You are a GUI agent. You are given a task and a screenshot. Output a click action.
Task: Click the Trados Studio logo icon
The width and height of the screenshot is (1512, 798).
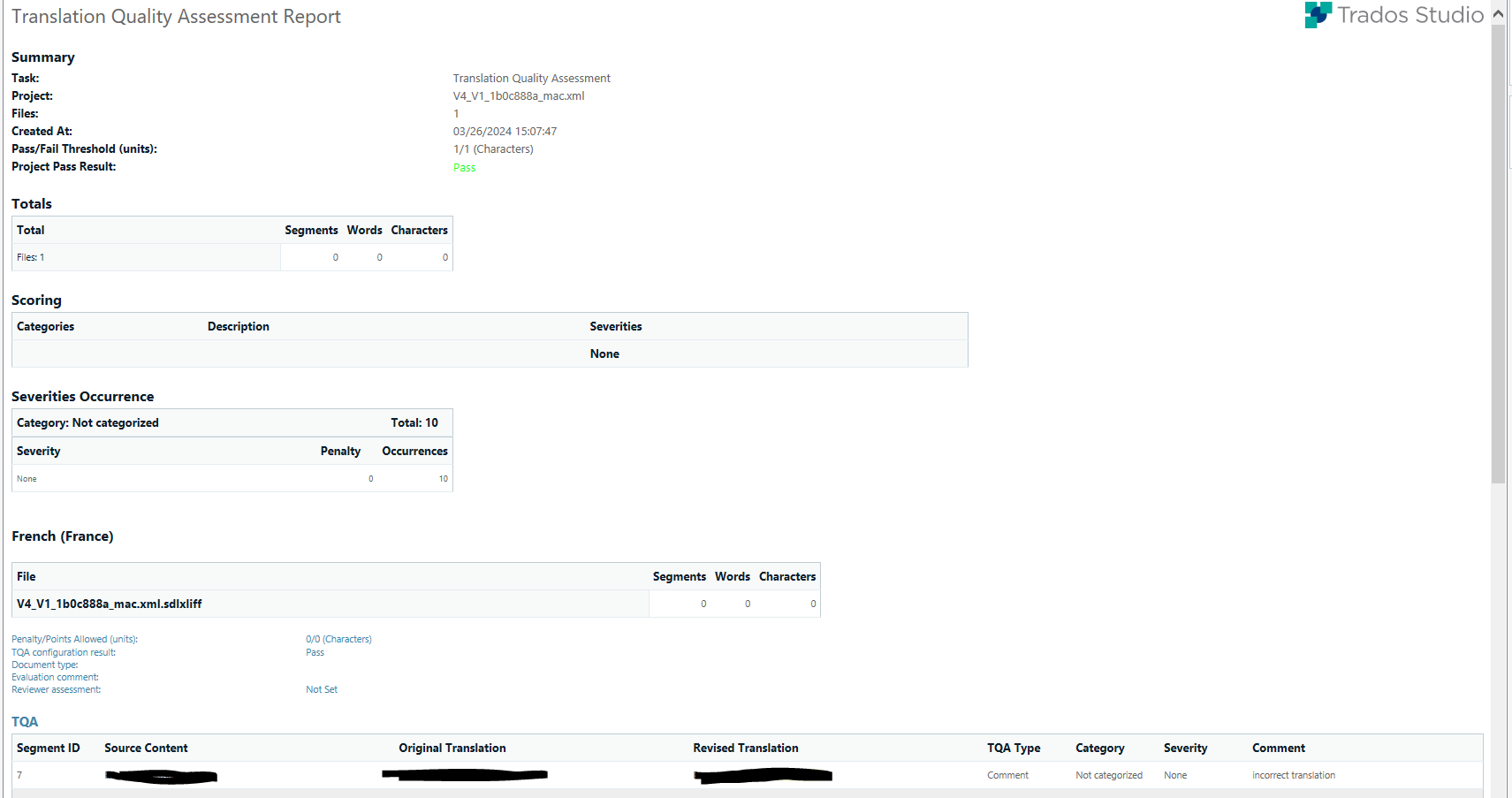click(1318, 14)
